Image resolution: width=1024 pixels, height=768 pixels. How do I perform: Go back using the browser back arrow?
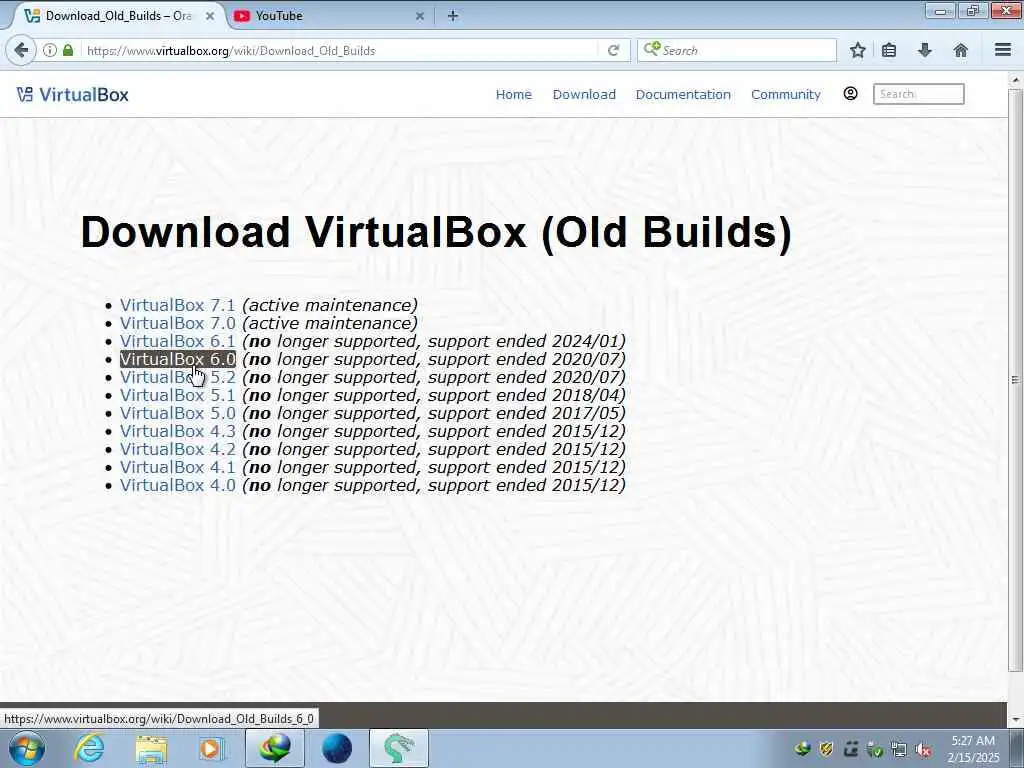tap(21, 50)
